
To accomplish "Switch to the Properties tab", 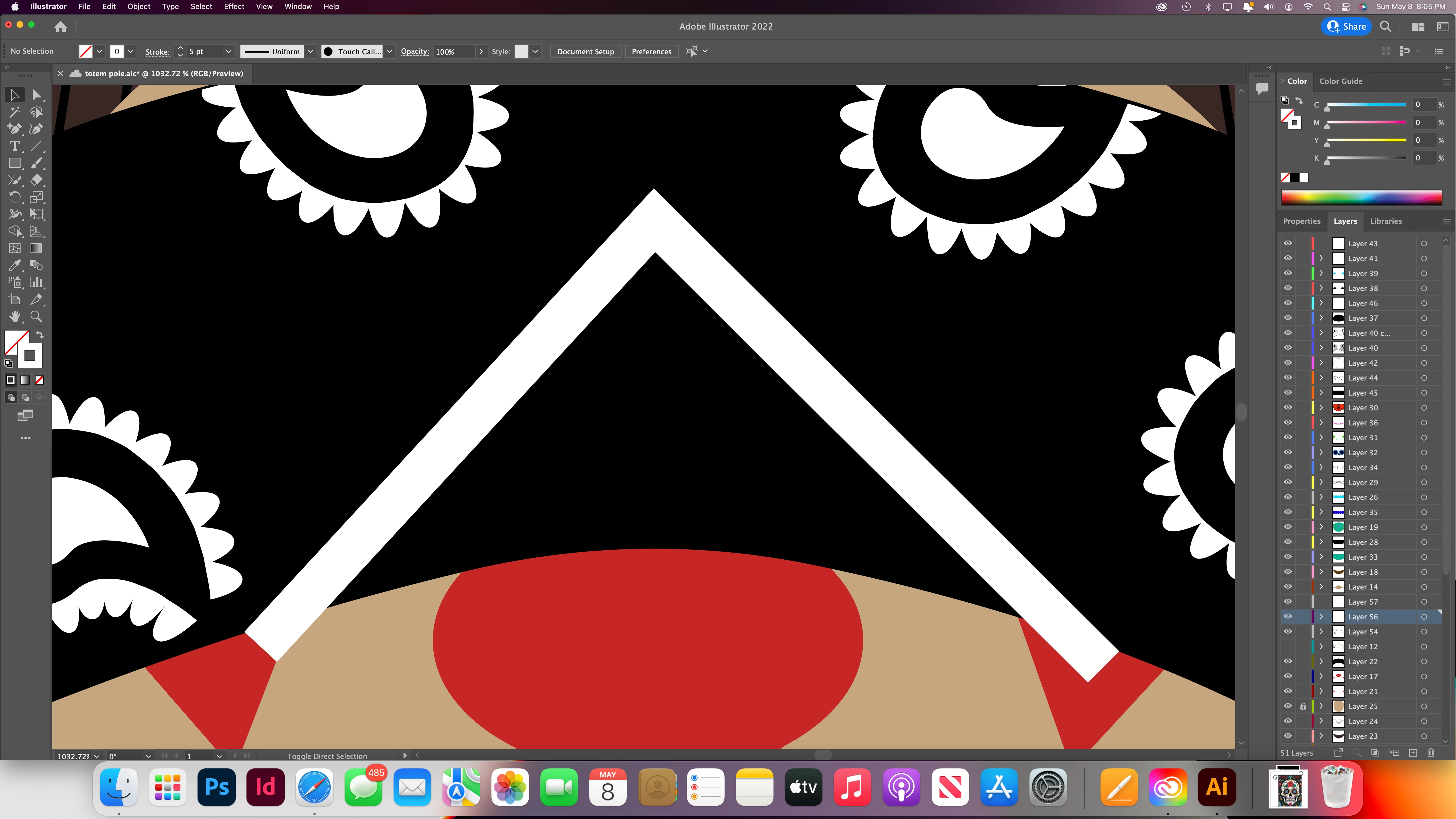I will [x=1301, y=221].
